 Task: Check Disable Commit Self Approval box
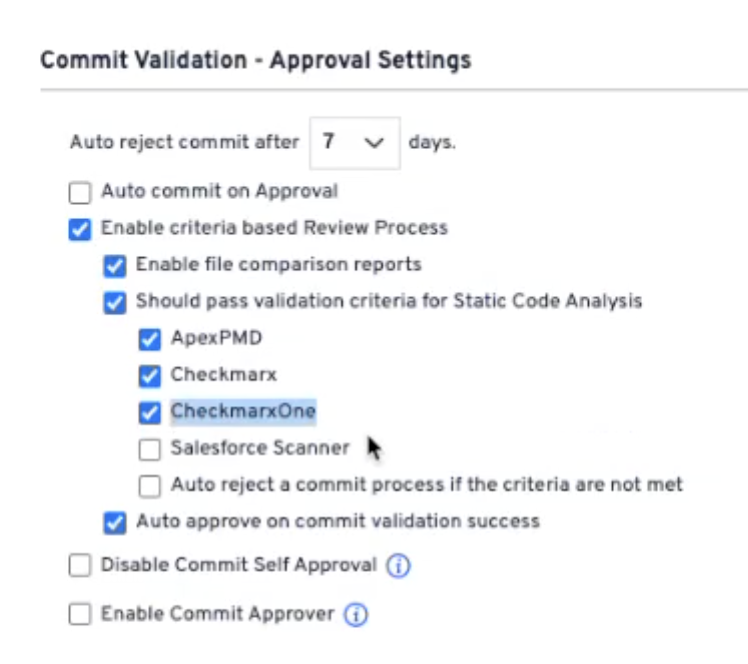tap(80, 566)
